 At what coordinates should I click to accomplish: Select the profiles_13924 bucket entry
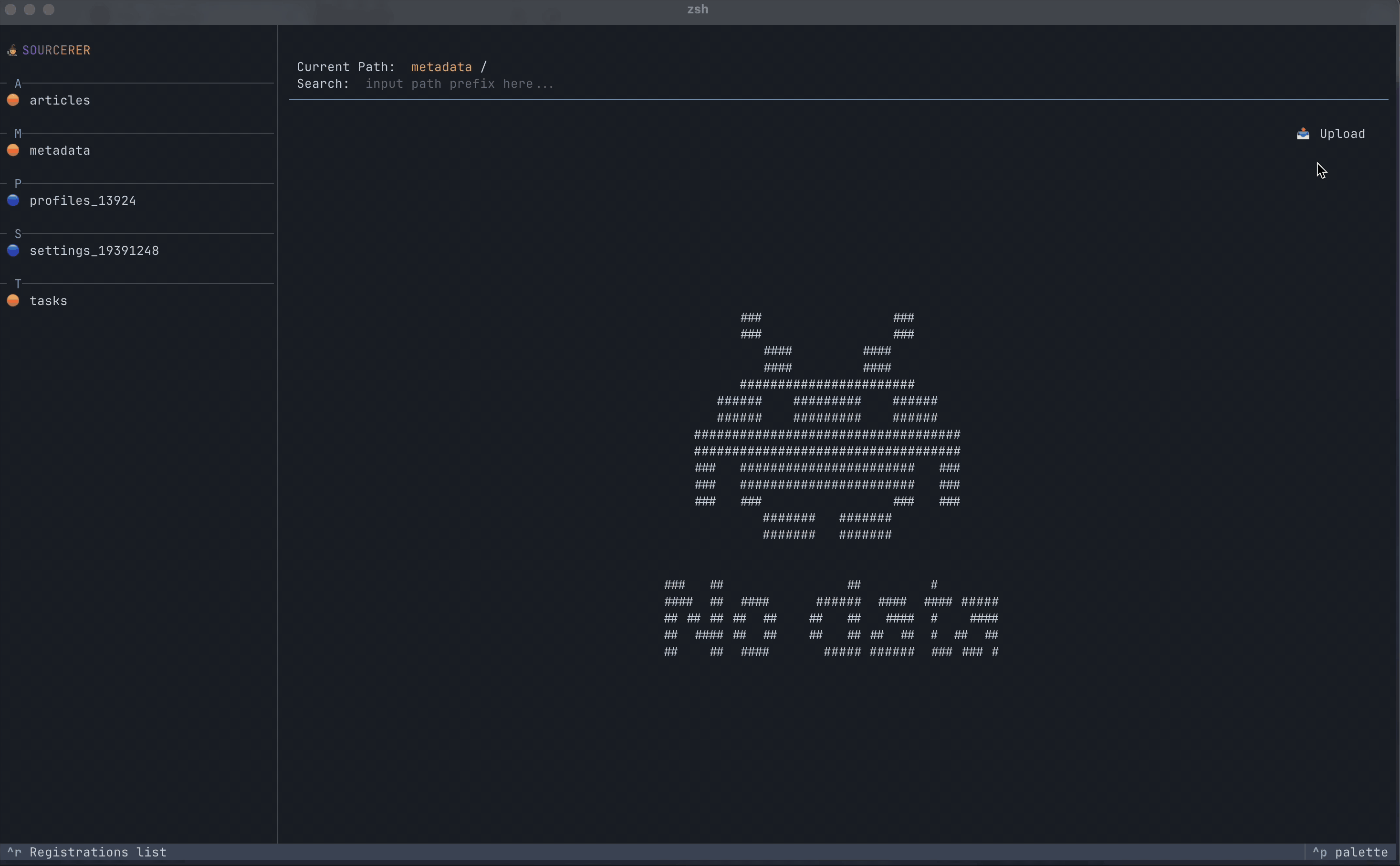(83, 201)
